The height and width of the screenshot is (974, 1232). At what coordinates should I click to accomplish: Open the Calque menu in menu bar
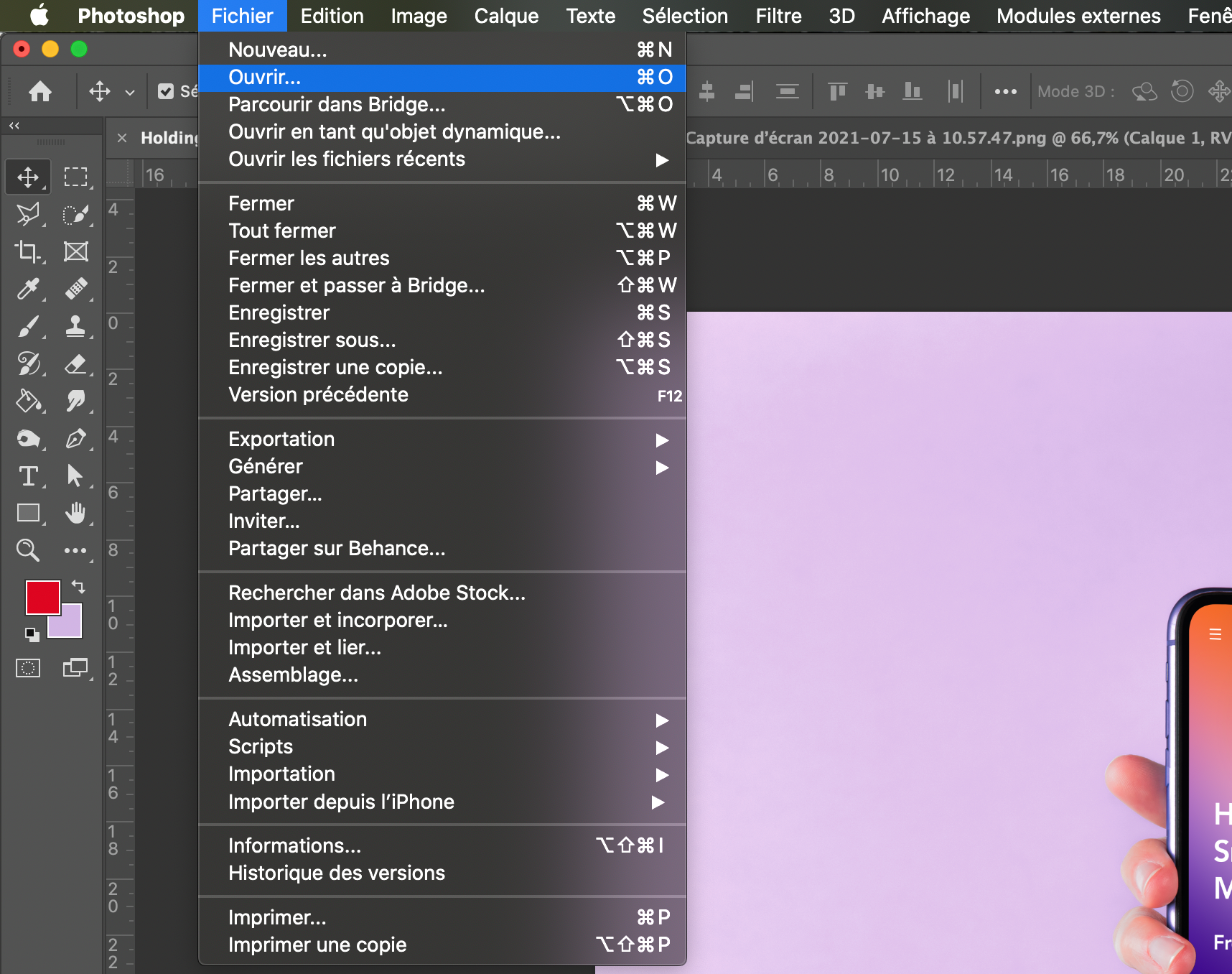pyautogui.click(x=506, y=16)
